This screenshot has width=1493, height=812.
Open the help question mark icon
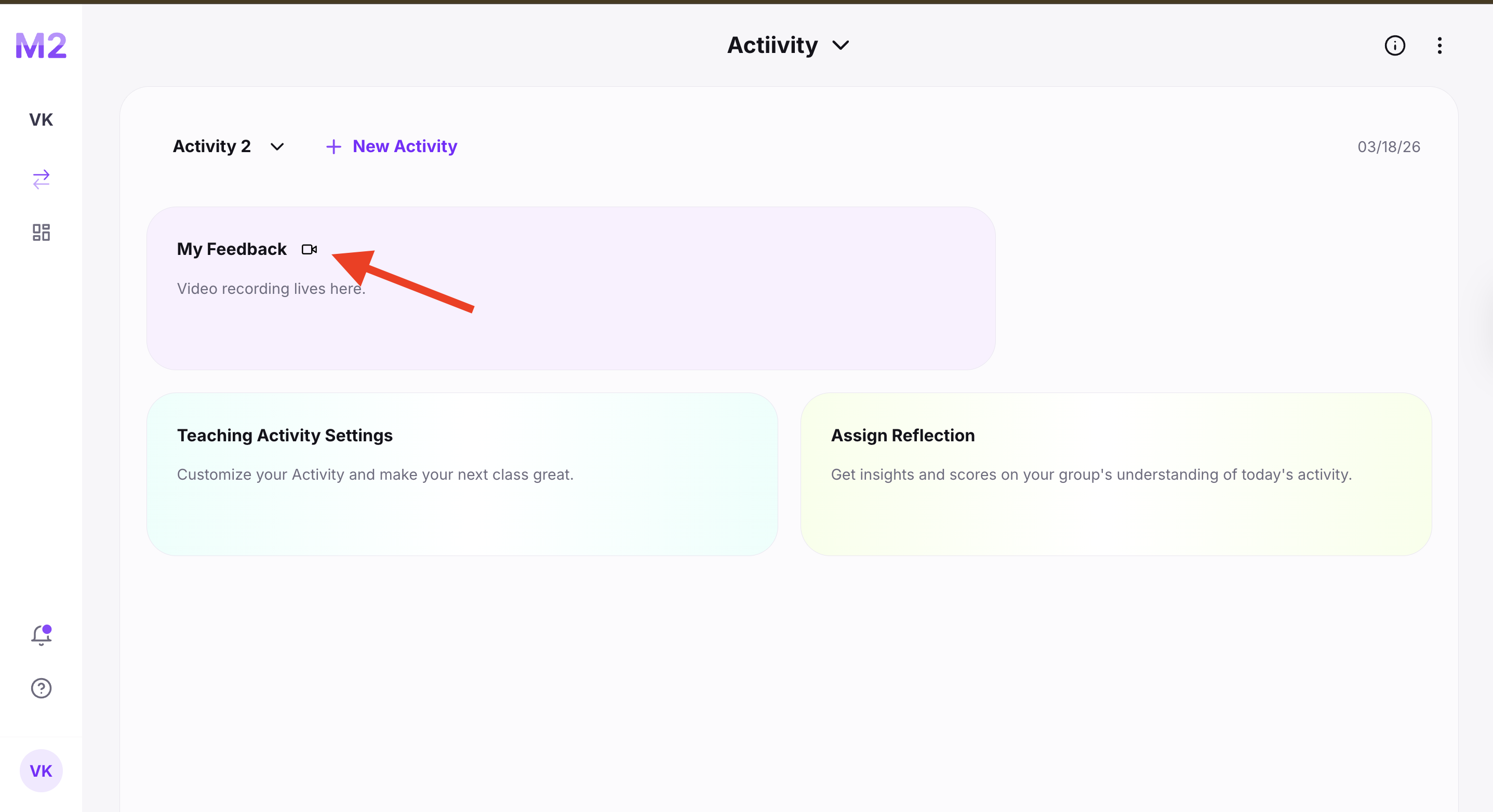[x=41, y=688]
